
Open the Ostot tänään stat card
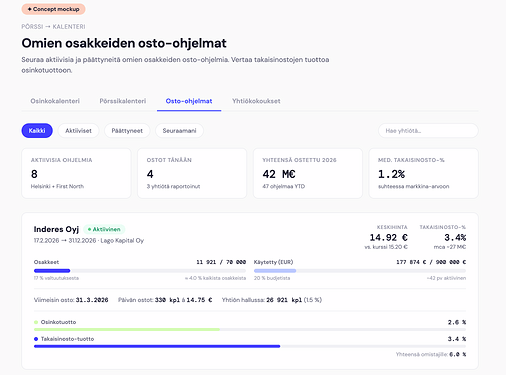[x=192, y=173]
